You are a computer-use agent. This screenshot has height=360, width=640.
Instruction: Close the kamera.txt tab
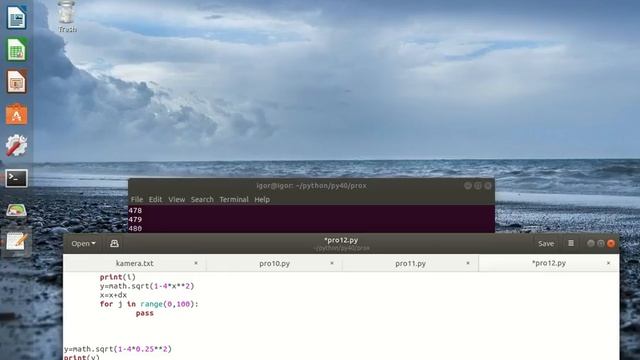[x=196, y=263]
